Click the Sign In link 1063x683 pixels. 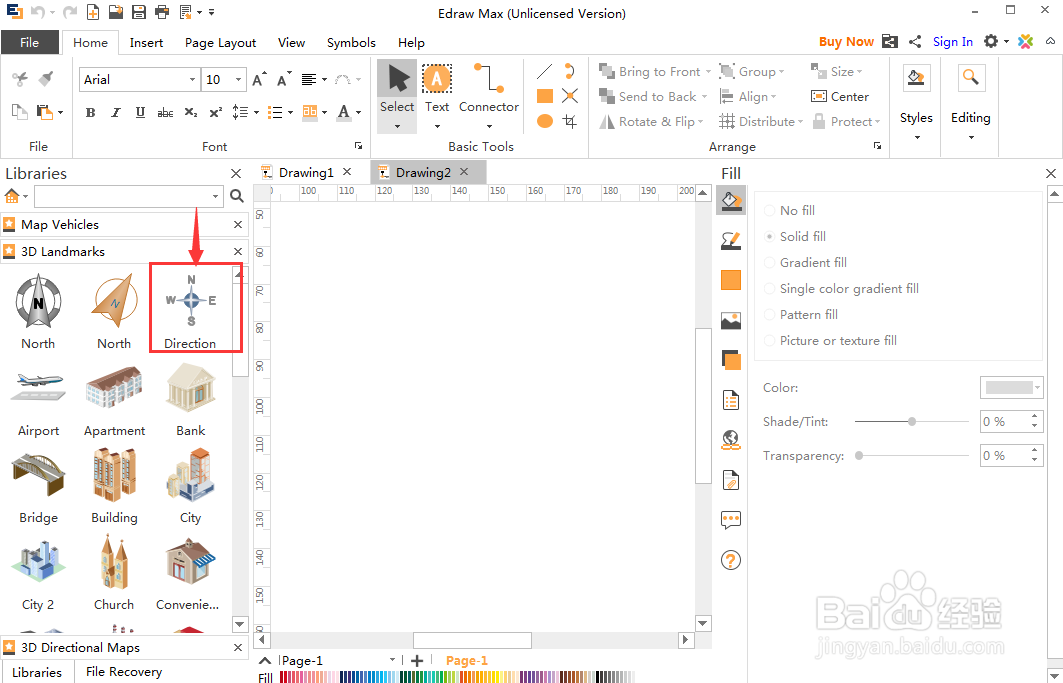tap(952, 41)
